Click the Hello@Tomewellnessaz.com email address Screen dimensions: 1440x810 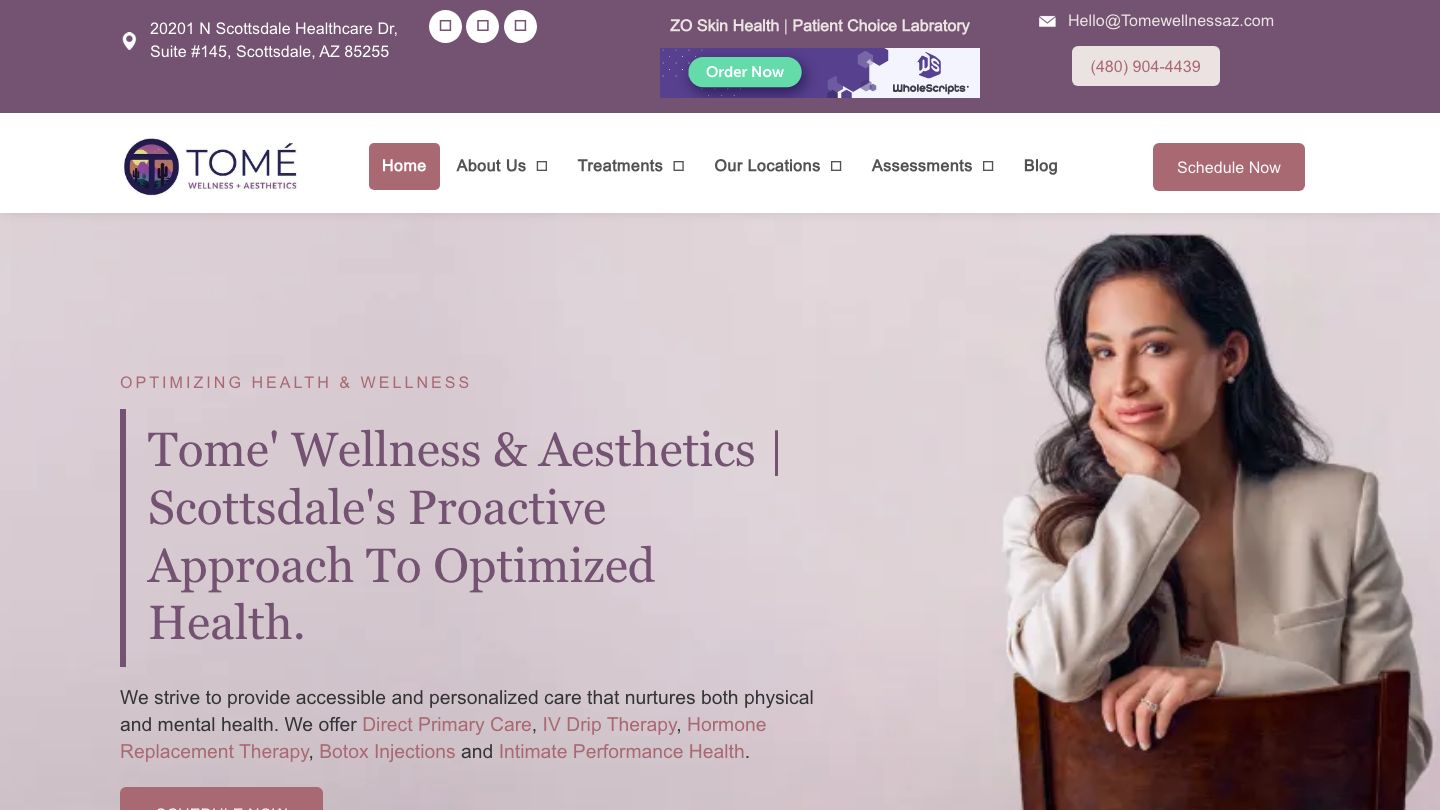[x=1170, y=21]
